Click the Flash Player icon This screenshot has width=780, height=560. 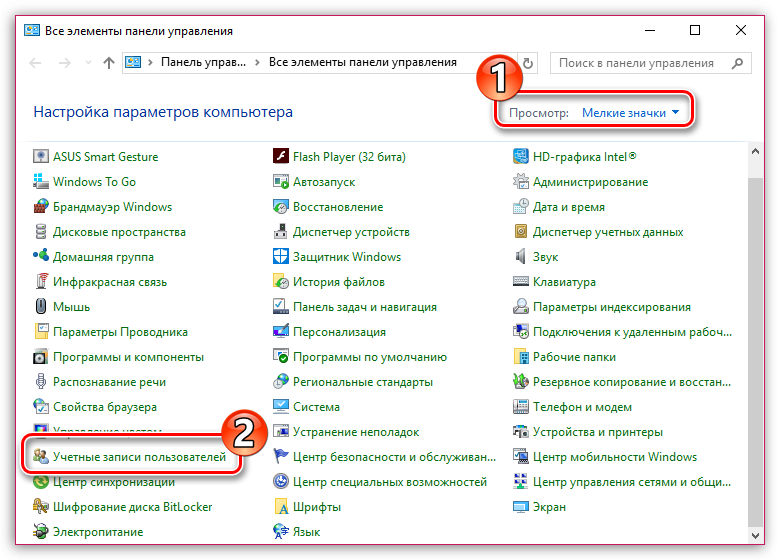pos(281,156)
